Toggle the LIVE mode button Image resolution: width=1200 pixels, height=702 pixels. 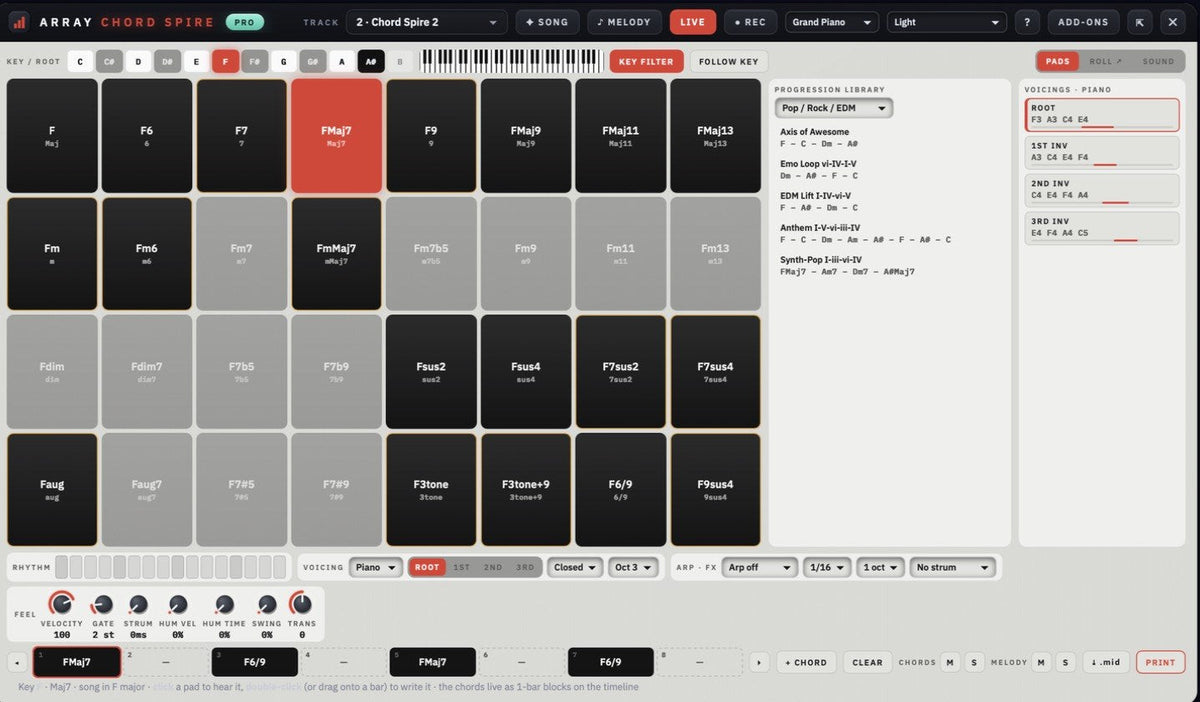[692, 22]
